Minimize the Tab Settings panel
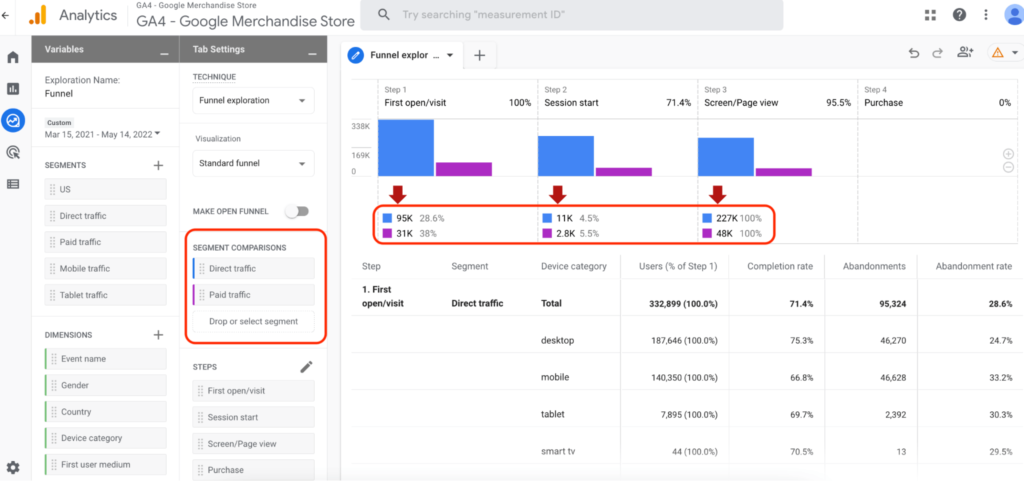 click(312, 54)
